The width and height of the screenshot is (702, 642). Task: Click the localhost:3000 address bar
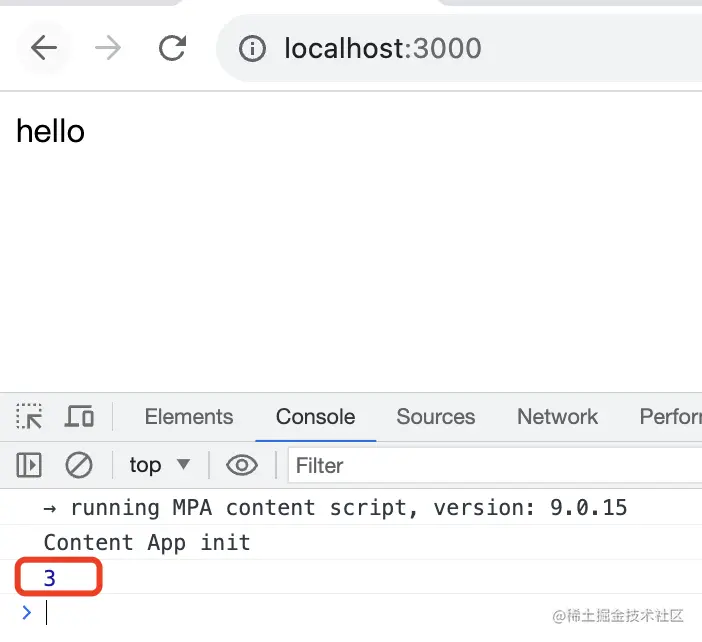[459, 48]
